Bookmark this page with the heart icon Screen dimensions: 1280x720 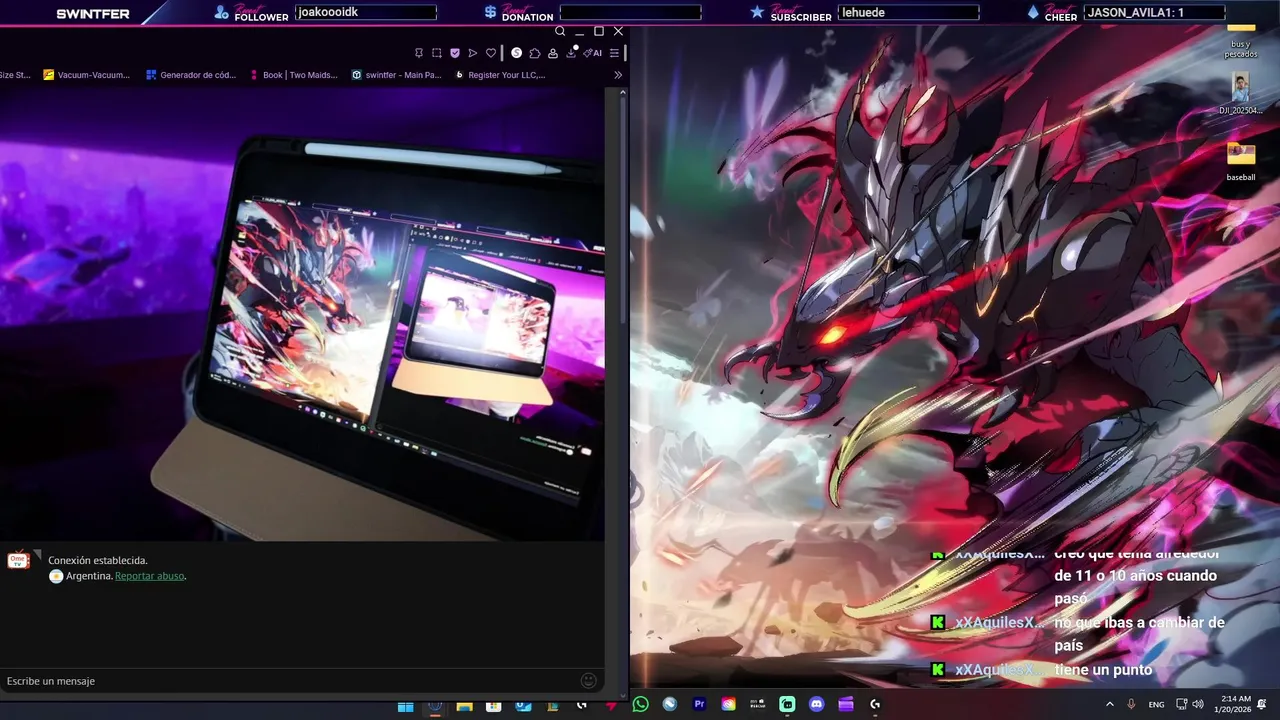click(491, 53)
